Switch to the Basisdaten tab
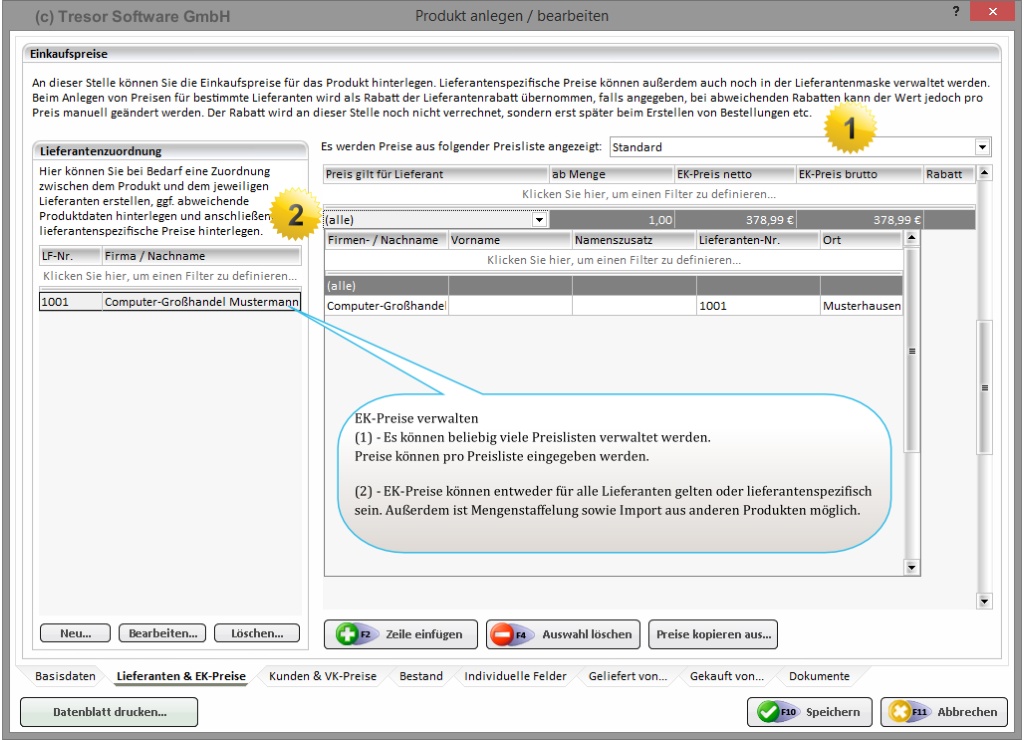The image size is (1024, 740). pyautogui.click(x=66, y=677)
